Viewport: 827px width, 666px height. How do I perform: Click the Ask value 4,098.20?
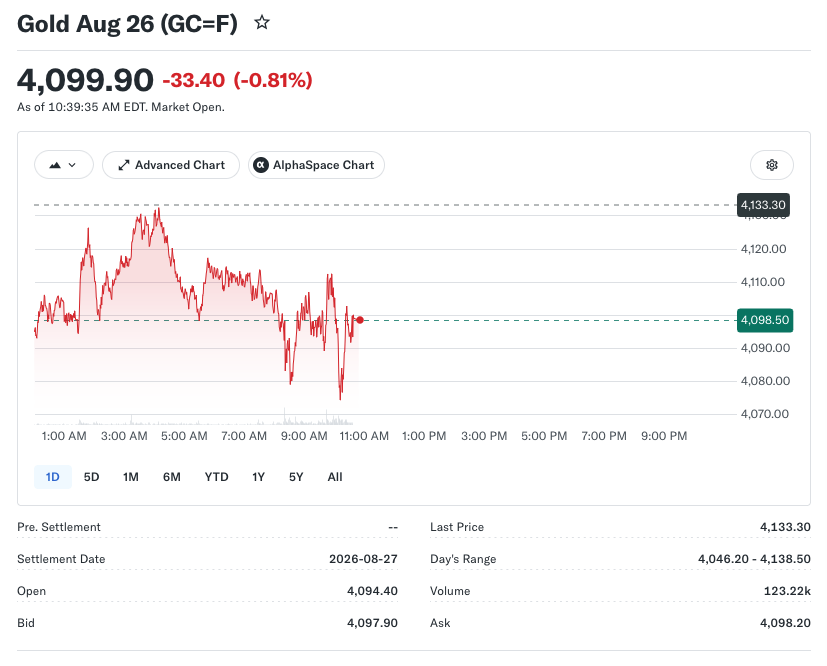785,623
